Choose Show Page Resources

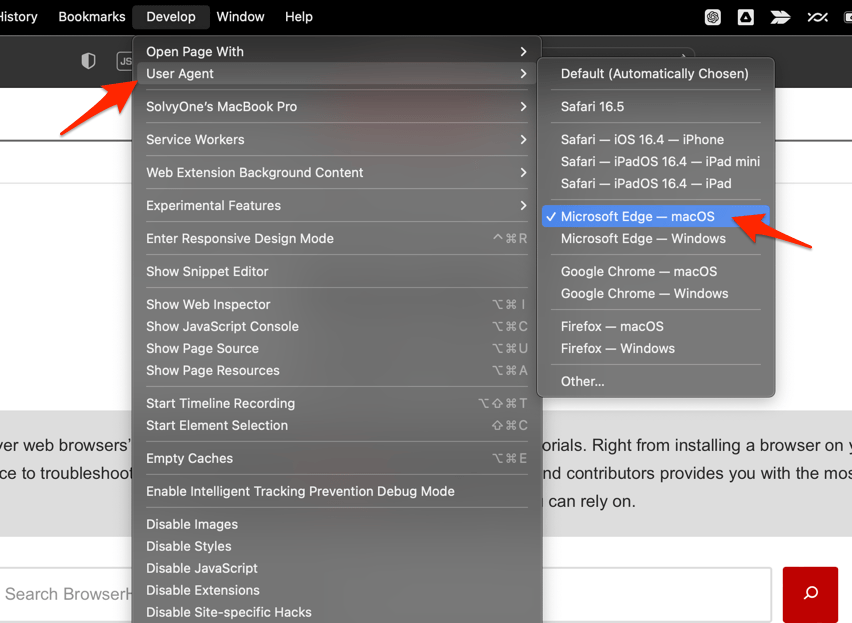tap(337, 370)
